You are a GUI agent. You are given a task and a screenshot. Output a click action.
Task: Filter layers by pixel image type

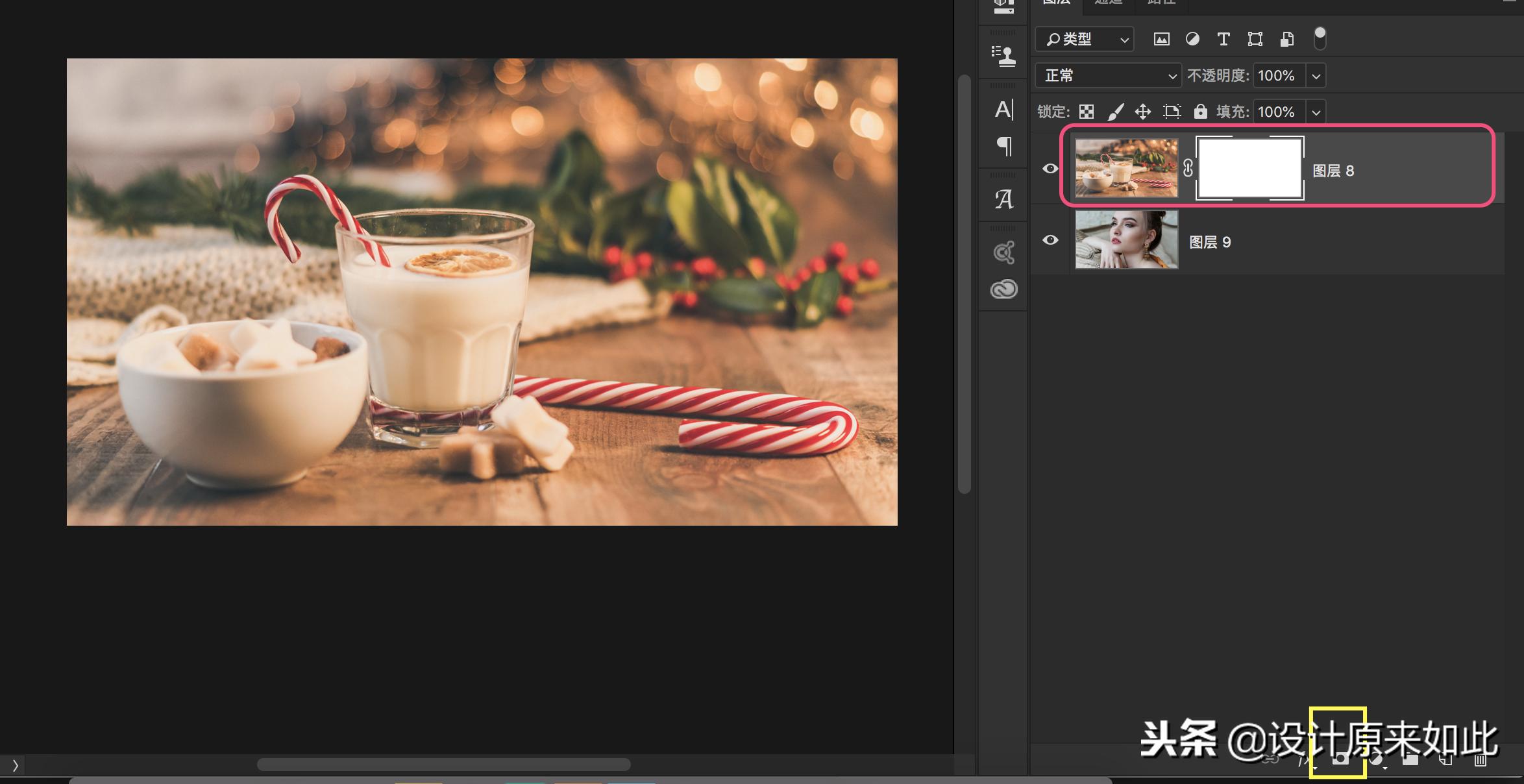1161,40
